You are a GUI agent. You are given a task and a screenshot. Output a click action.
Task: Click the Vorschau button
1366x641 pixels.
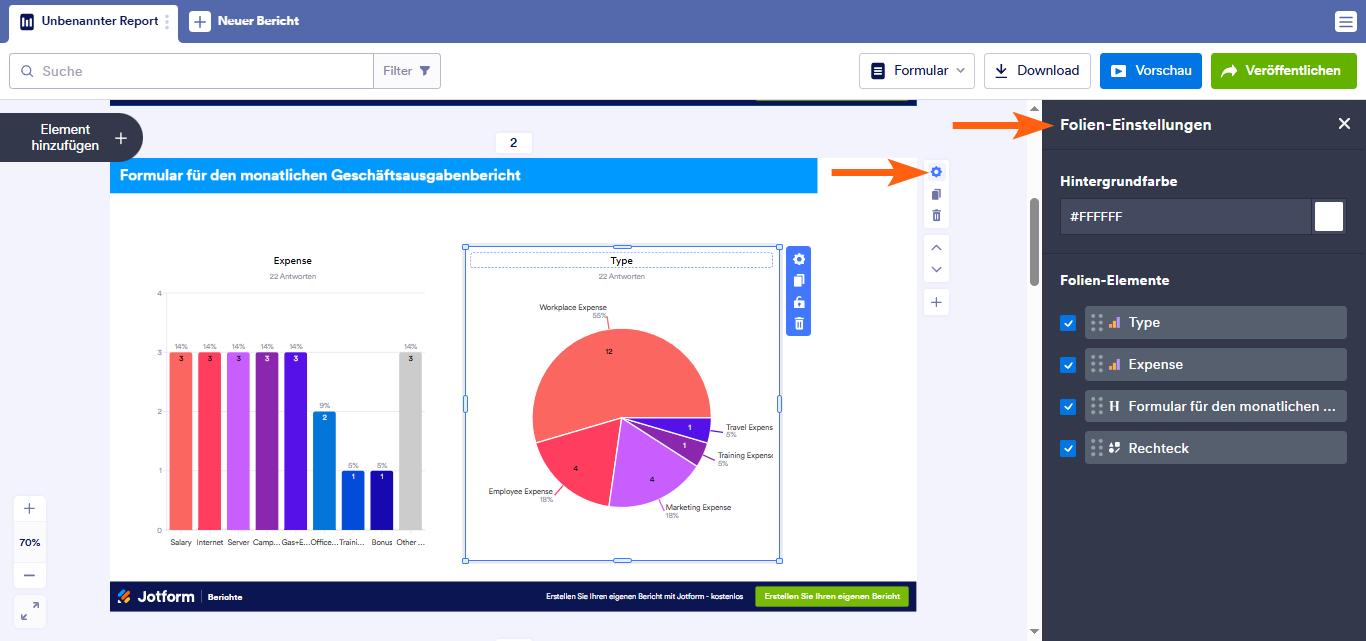click(x=1150, y=71)
